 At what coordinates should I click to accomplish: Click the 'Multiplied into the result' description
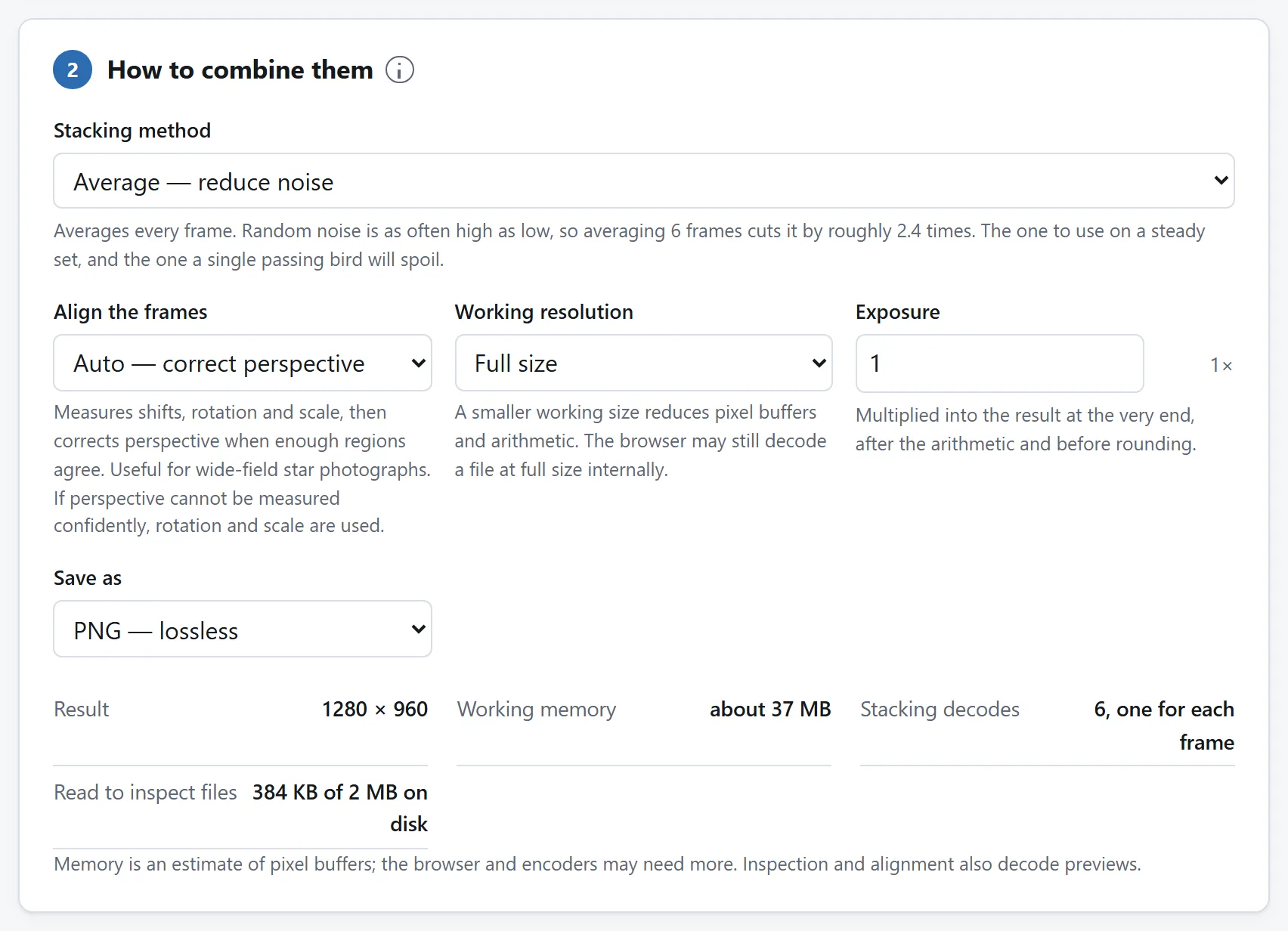coord(1026,429)
